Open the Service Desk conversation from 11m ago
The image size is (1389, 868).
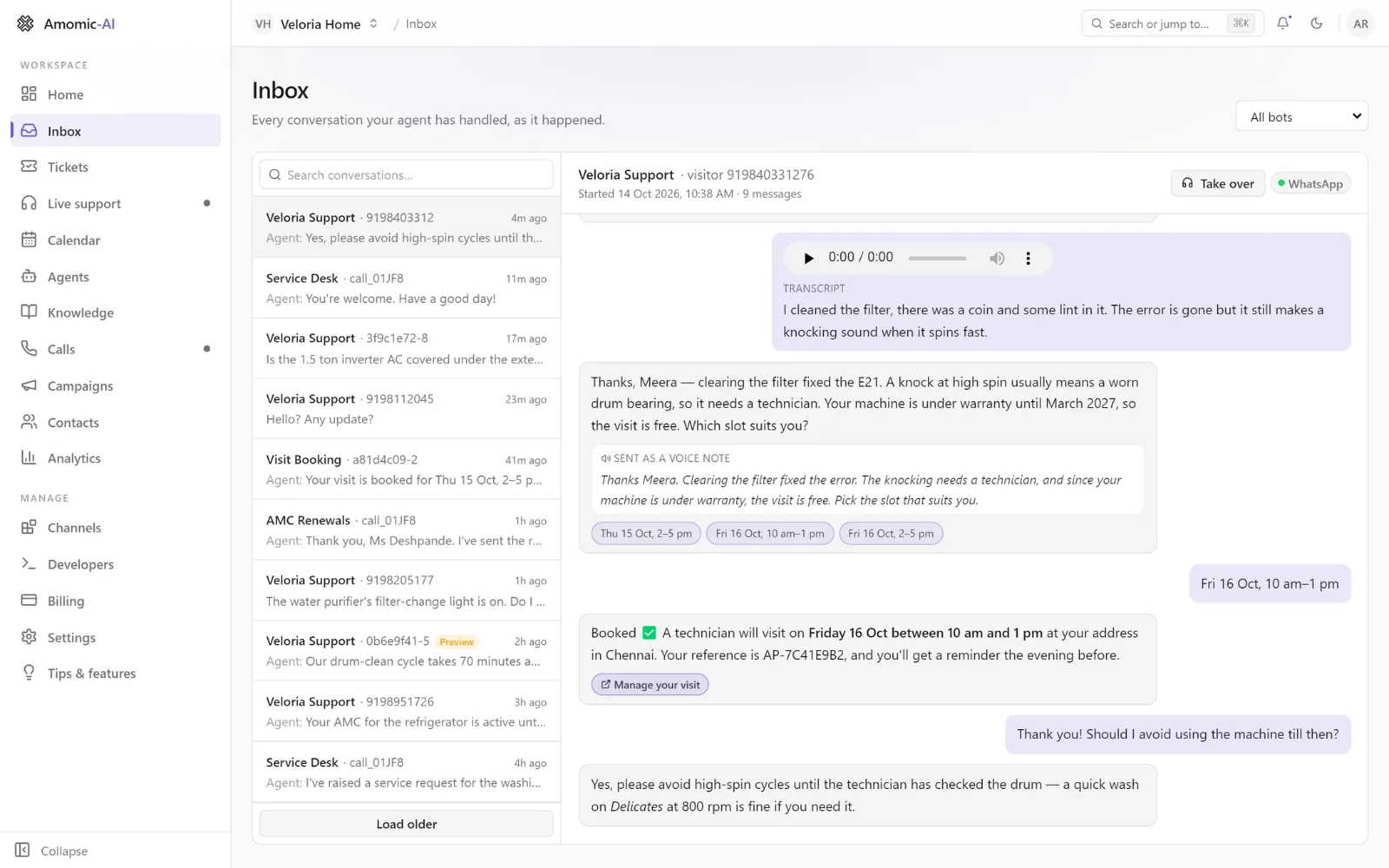pos(406,288)
